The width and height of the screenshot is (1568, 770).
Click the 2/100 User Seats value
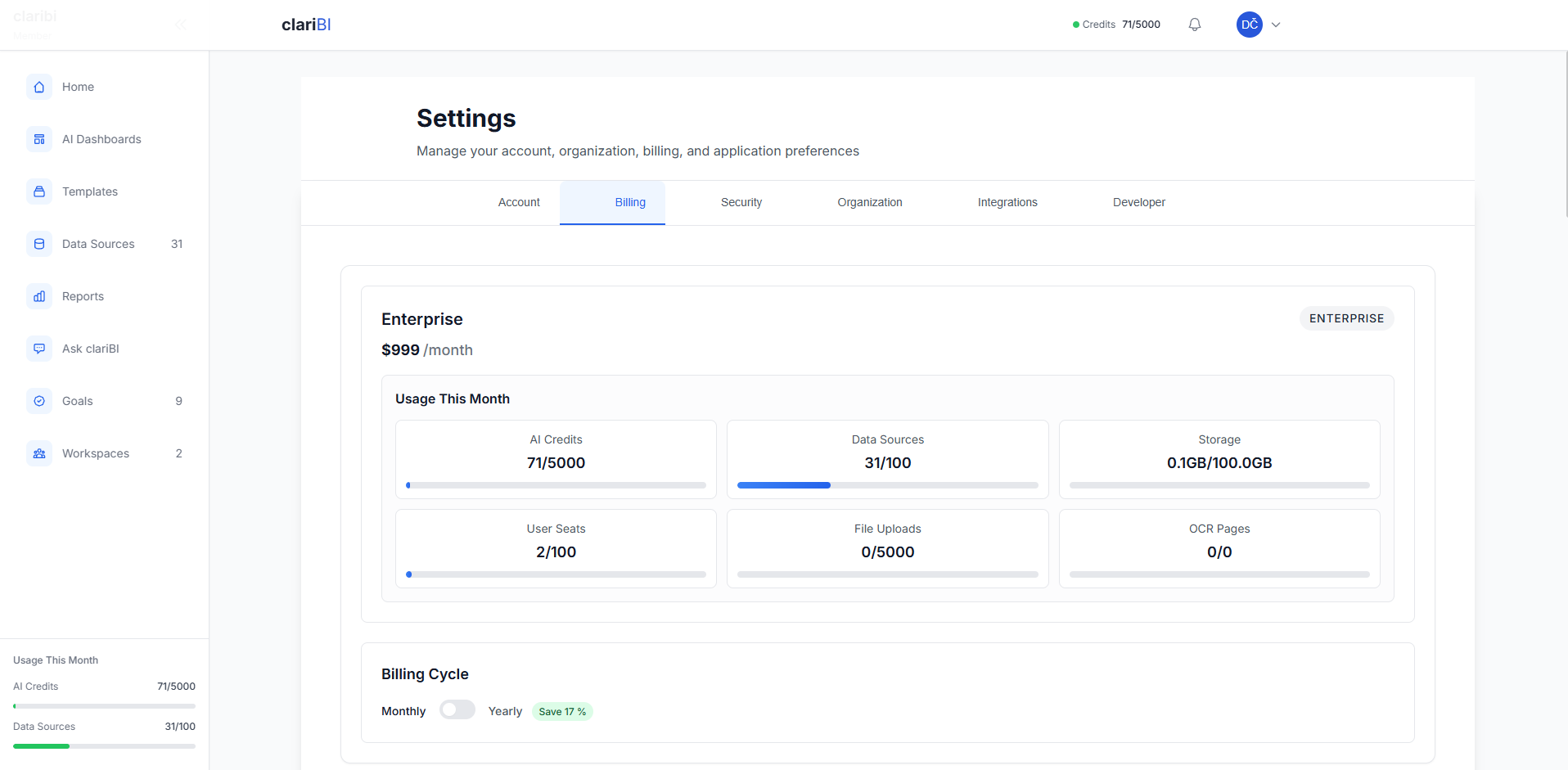556,552
